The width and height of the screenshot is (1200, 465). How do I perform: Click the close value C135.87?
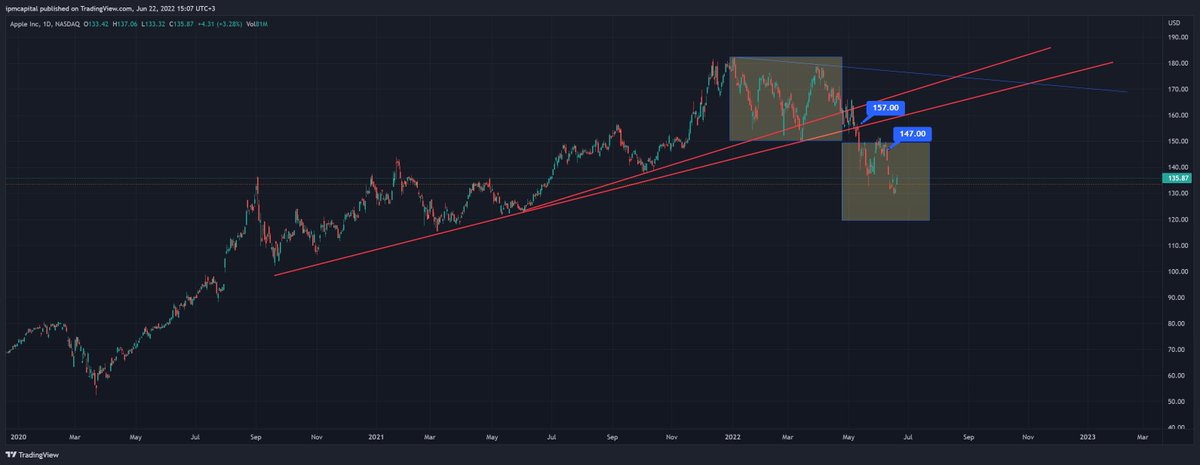click(182, 25)
